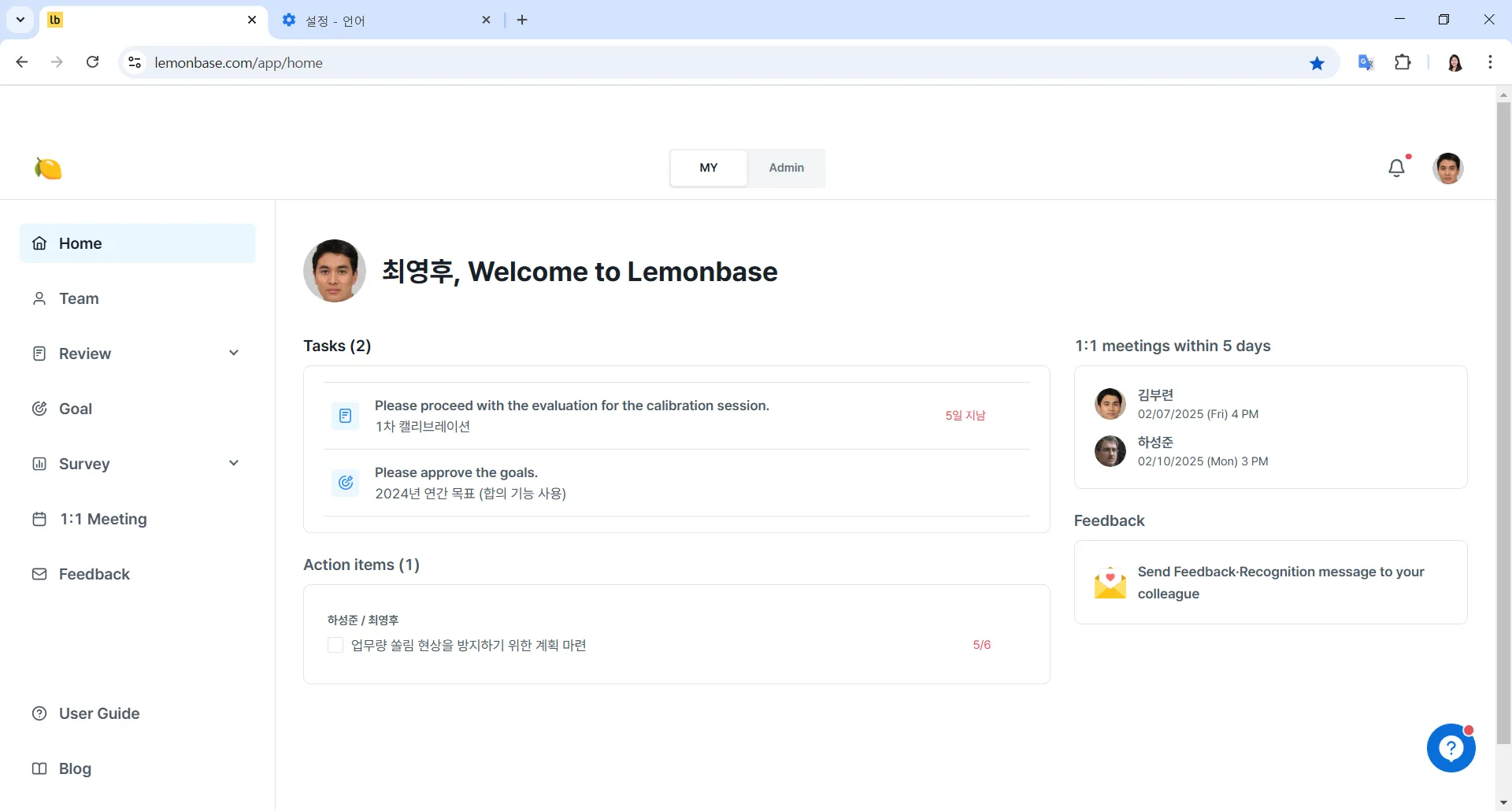Expand the Review menu chevron

tap(234, 353)
